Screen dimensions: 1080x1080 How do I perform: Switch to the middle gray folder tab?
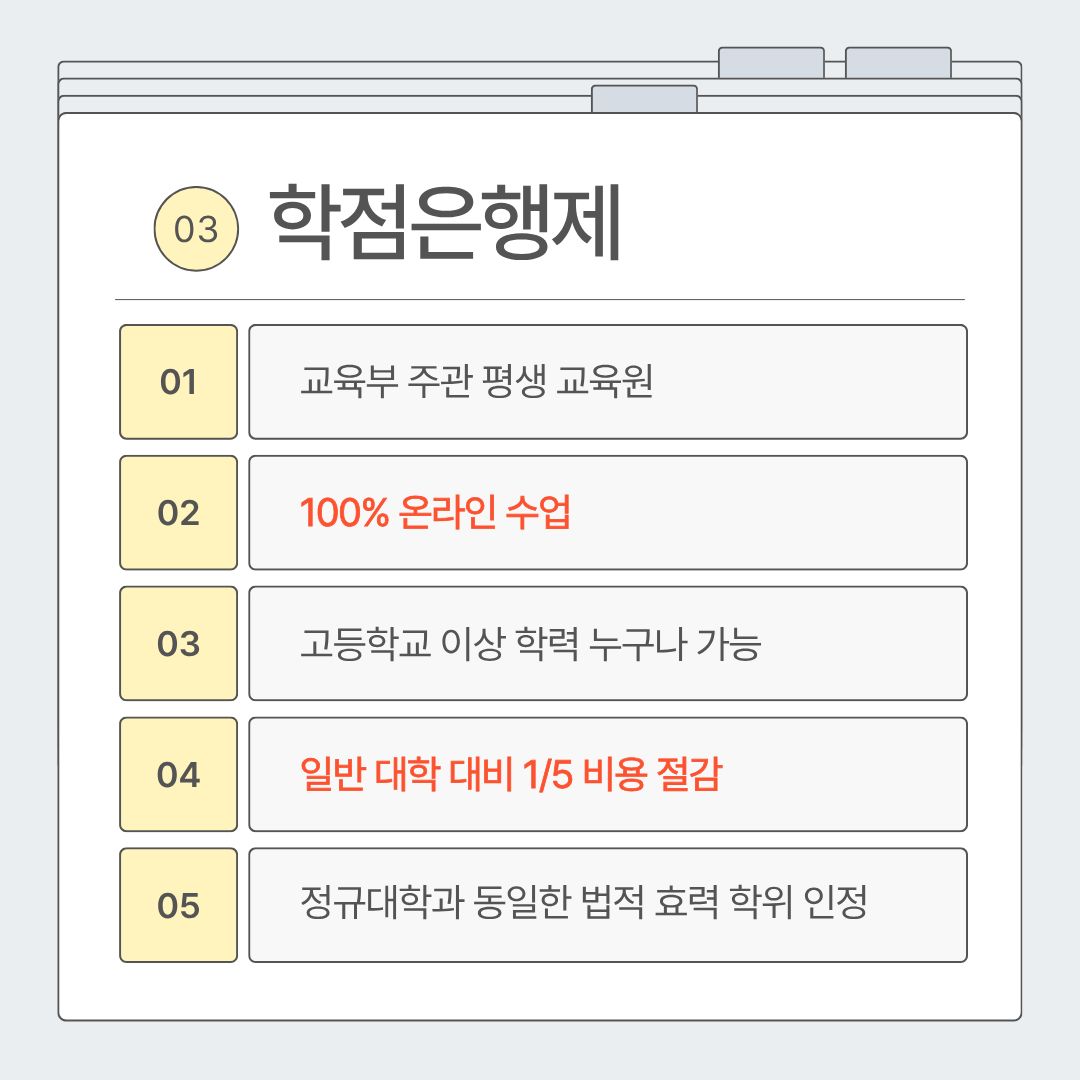(x=771, y=62)
